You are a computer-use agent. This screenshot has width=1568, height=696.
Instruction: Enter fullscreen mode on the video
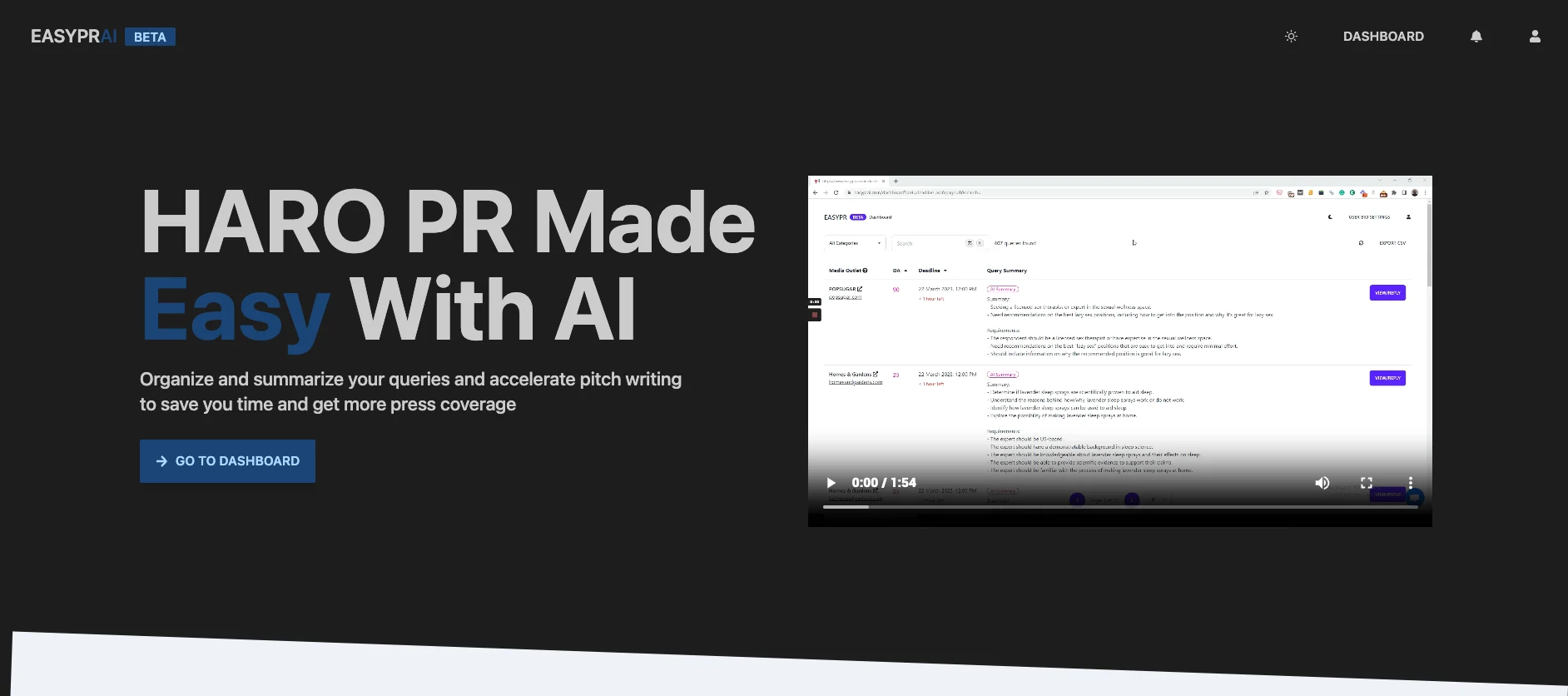coord(1366,483)
